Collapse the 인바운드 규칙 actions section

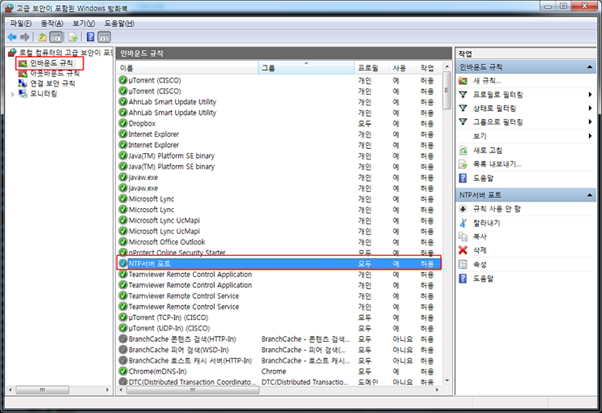(589, 67)
